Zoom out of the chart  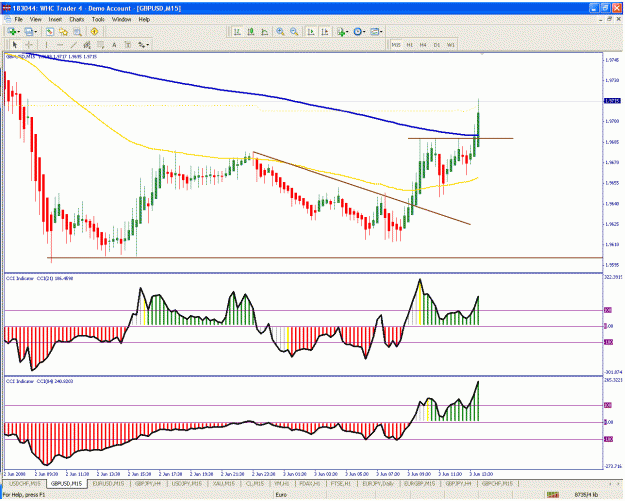[x=294, y=31]
